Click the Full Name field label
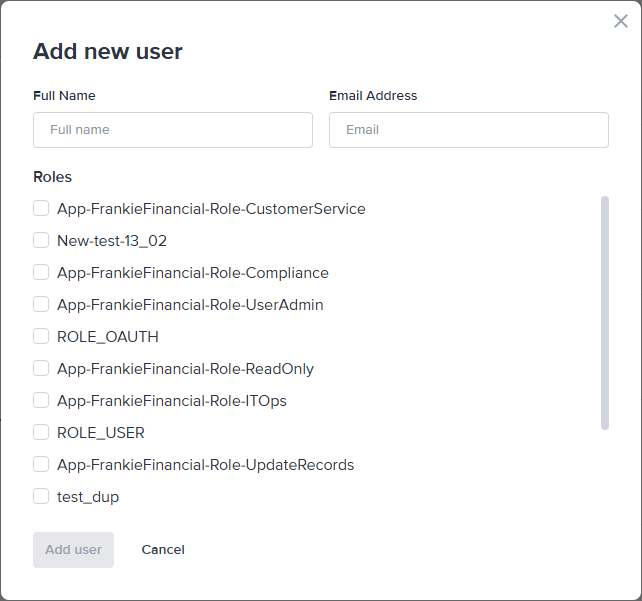This screenshot has width=642, height=601. coord(64,96)
